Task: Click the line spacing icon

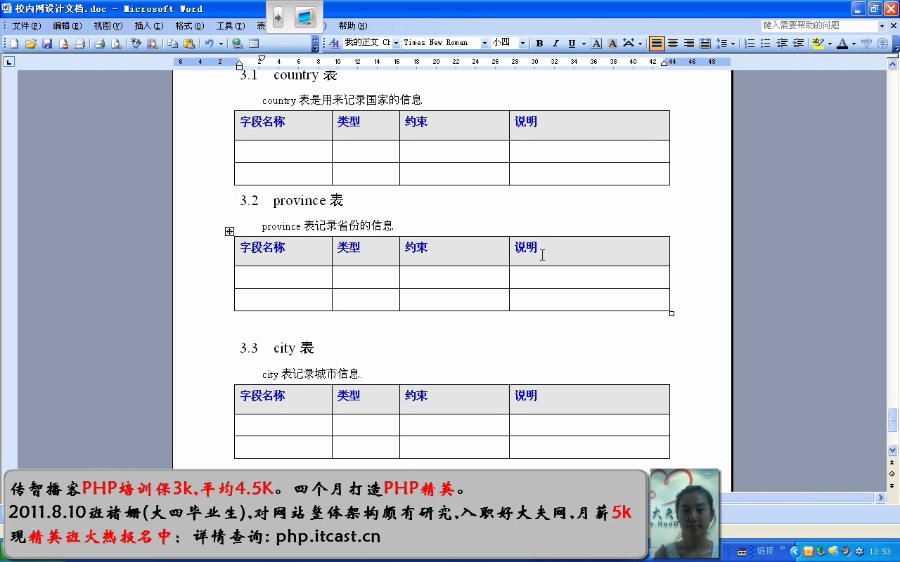Action: [722, 43]
